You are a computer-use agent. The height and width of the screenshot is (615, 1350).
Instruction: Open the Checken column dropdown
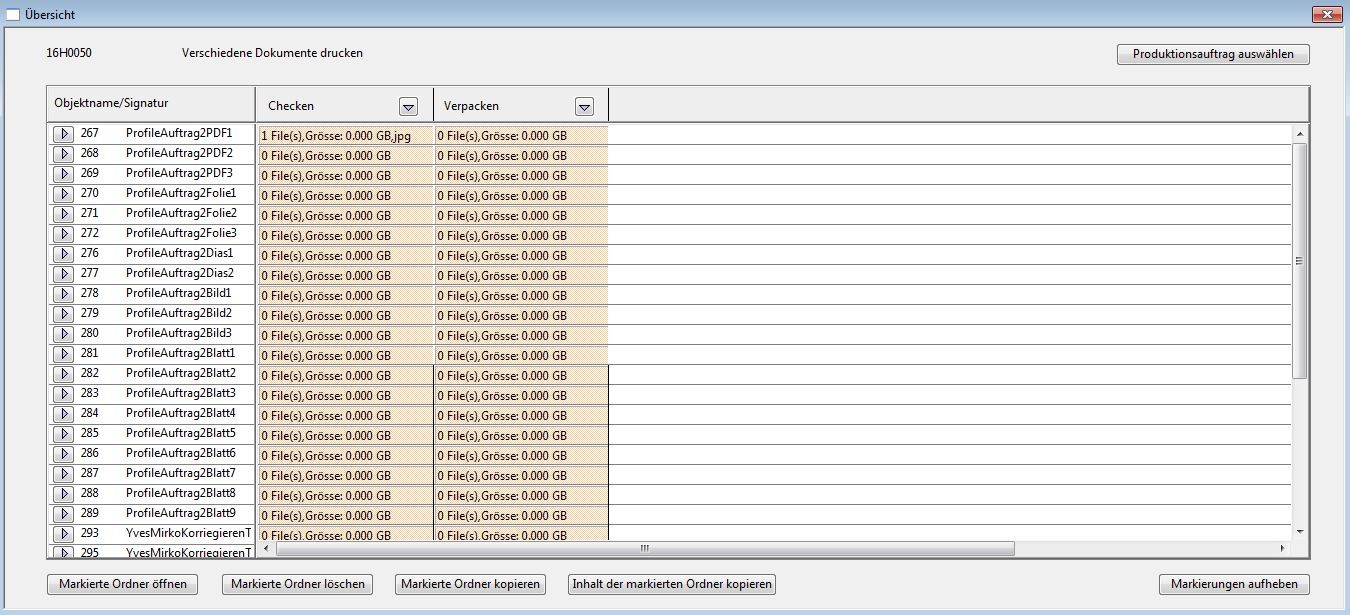click(408, 107)
